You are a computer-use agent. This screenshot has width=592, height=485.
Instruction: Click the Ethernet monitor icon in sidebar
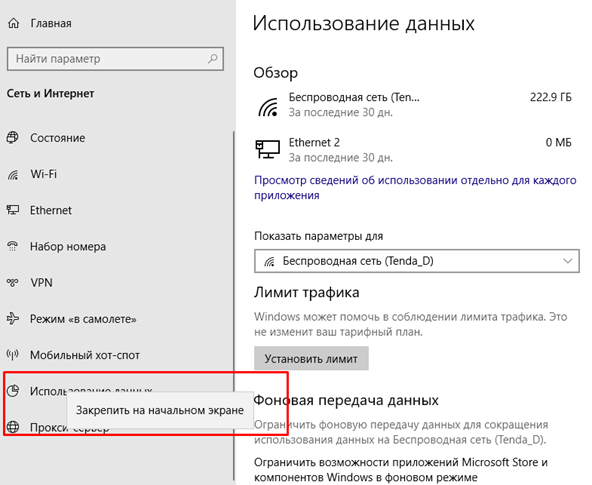point(12,210)
